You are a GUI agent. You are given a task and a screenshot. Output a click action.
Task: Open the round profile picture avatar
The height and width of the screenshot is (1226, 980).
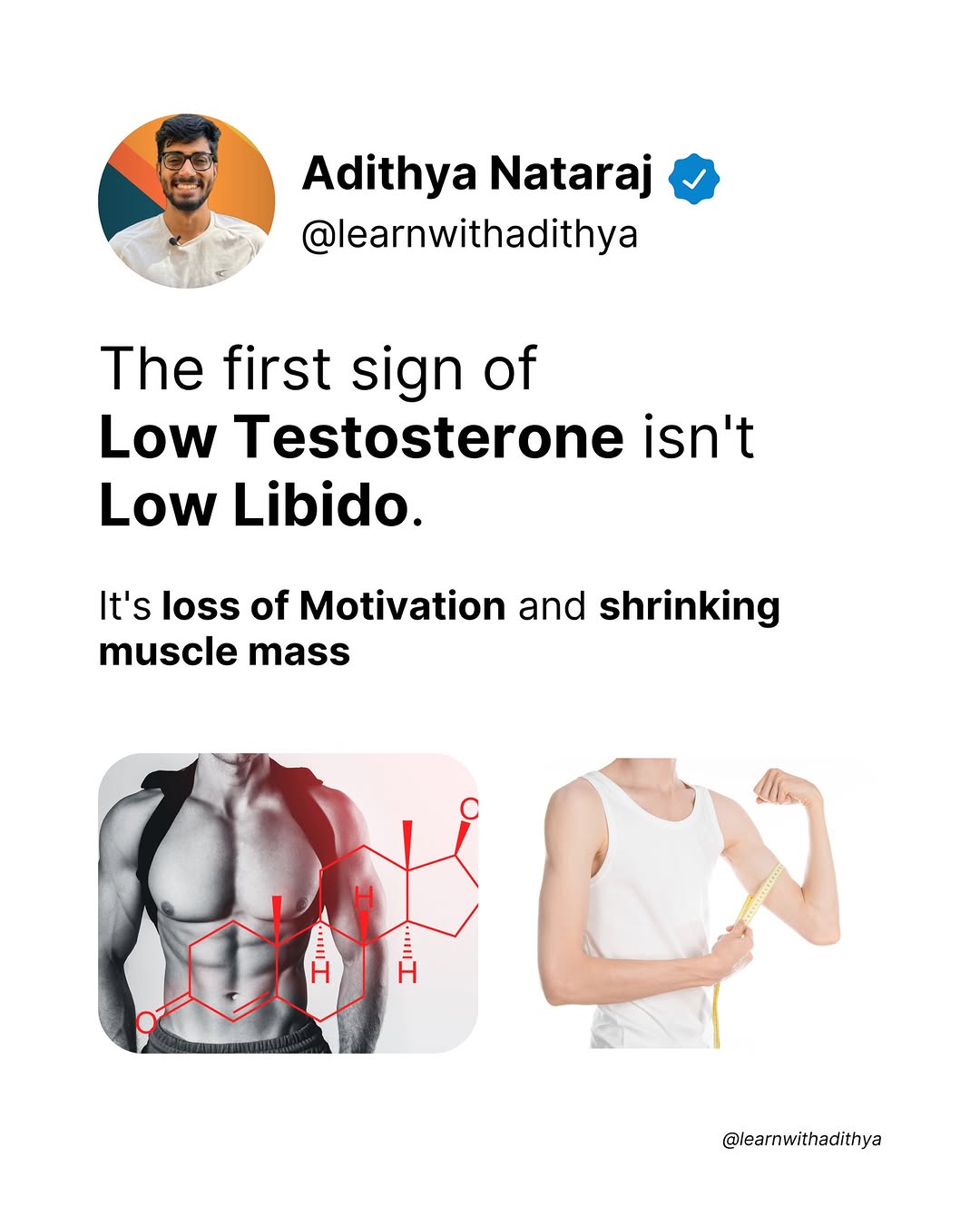pos(186,201)
